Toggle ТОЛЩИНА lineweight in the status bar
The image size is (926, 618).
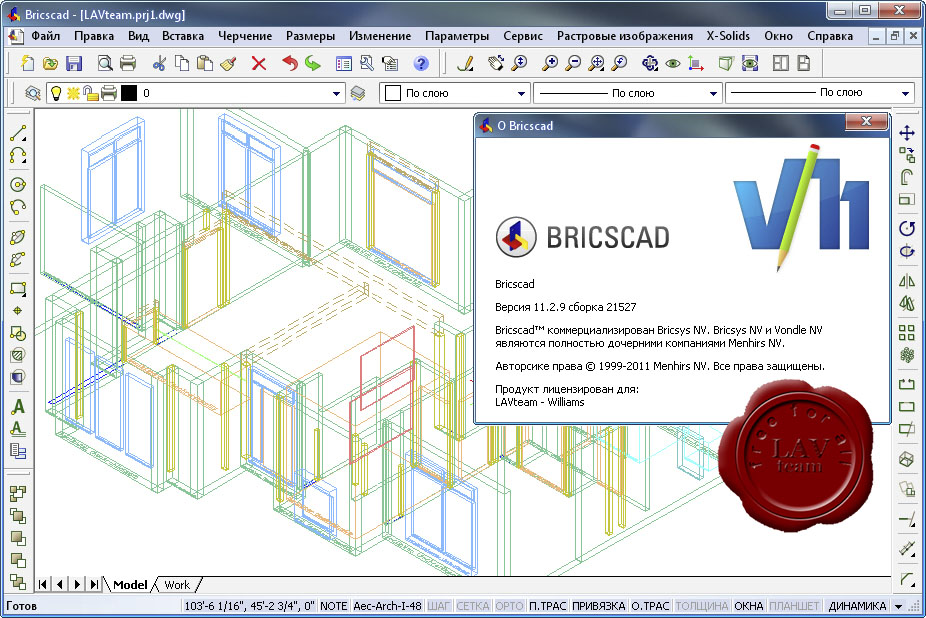pos(702,606)
